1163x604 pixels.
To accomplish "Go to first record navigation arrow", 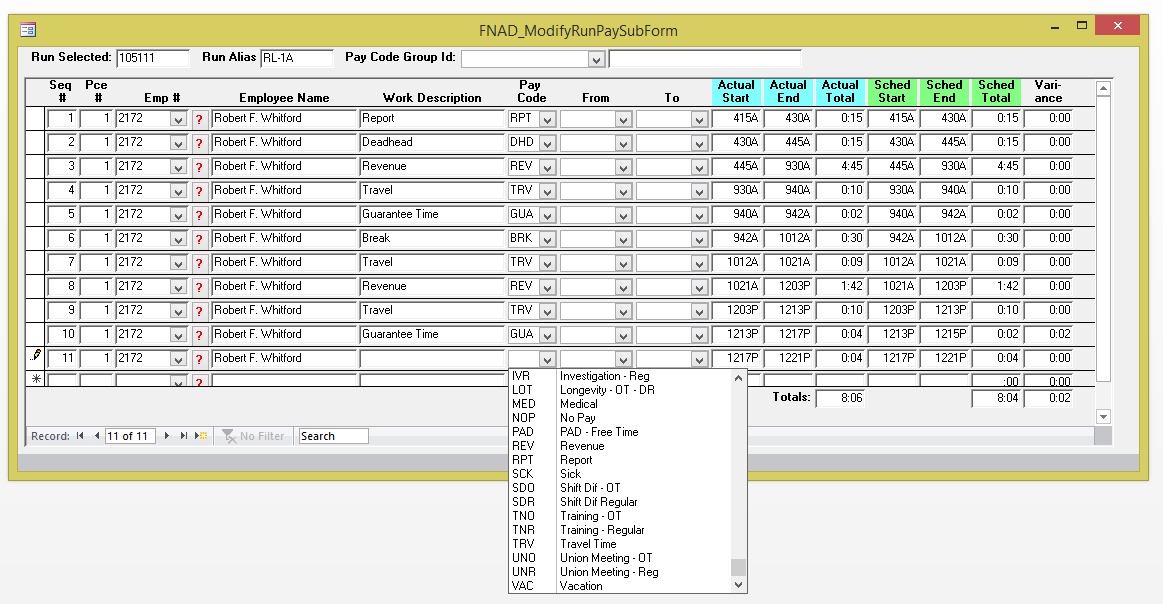I will pos(80,436).
